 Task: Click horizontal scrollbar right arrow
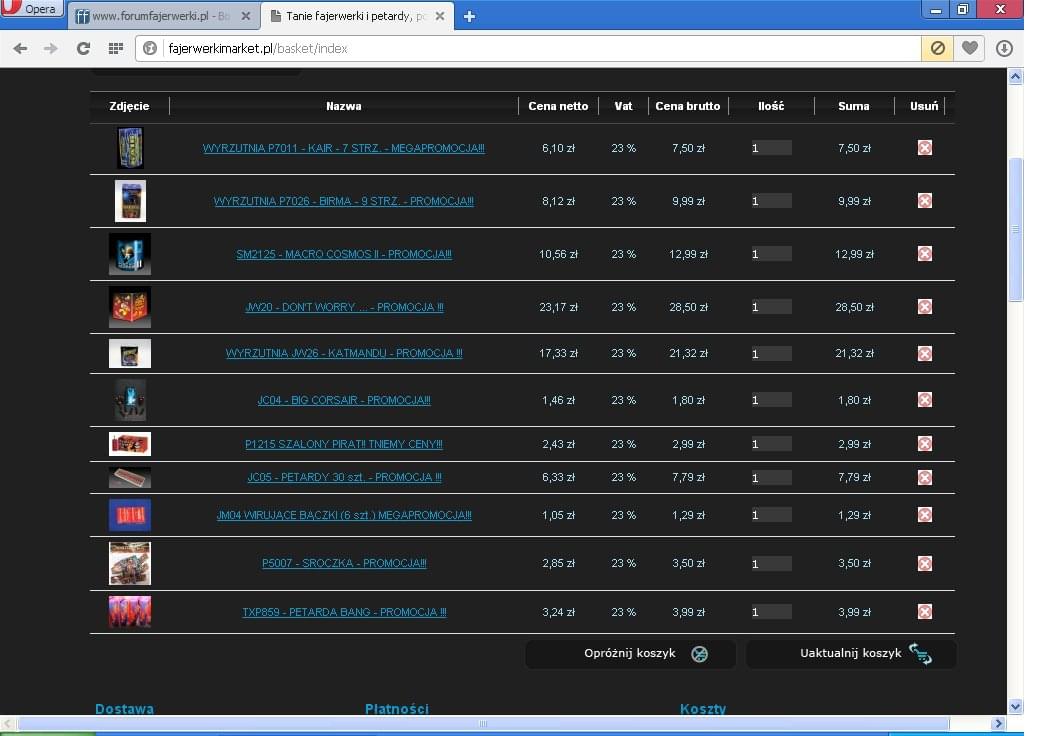[x=998, y=723]
